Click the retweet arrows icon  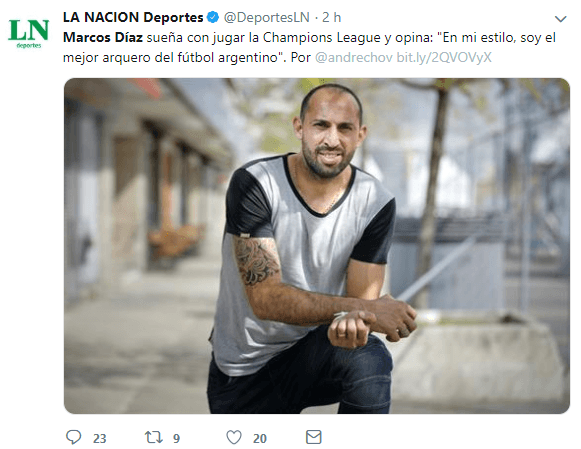click(x=153, y=437)
